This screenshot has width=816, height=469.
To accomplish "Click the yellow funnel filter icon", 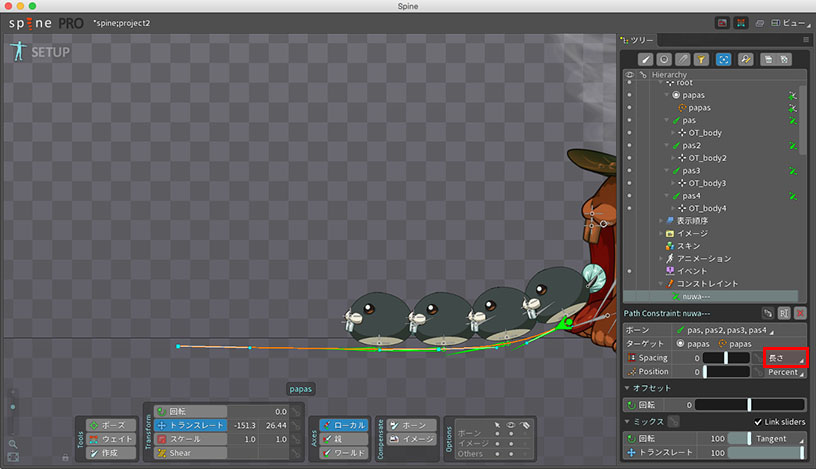I will pyautogui.click(x=701, y=59).
